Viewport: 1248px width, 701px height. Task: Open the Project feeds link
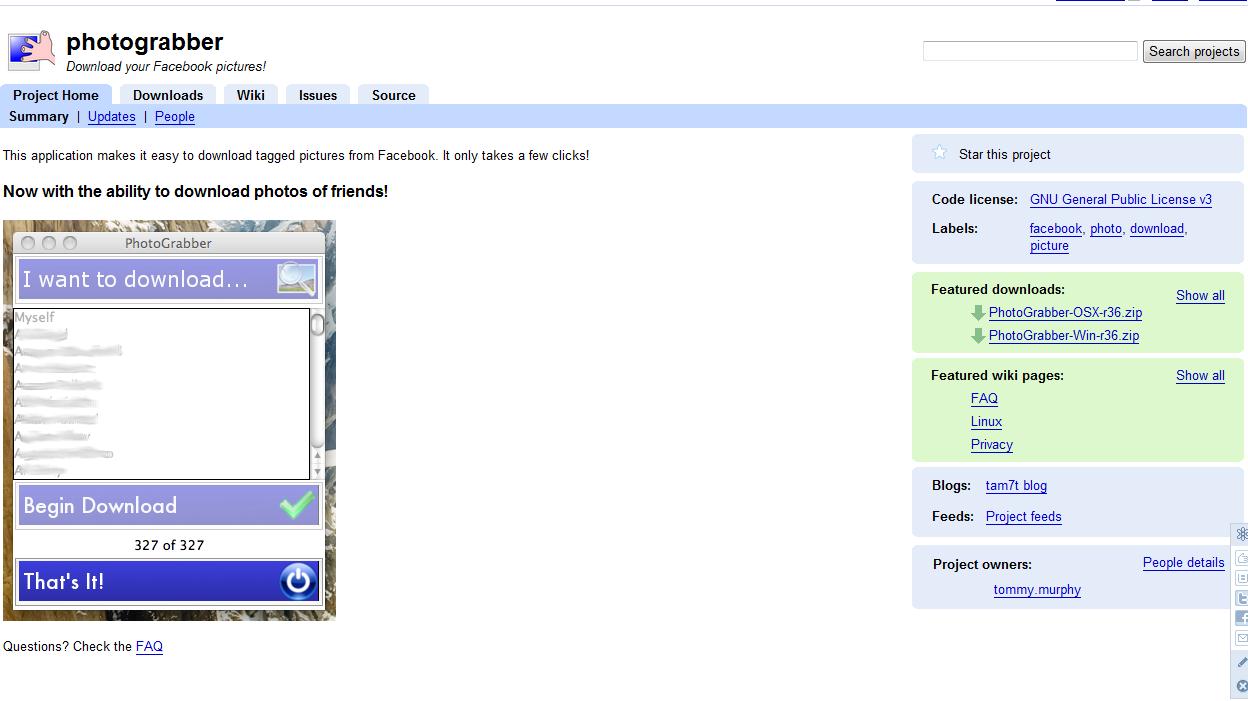(1024, 516)
